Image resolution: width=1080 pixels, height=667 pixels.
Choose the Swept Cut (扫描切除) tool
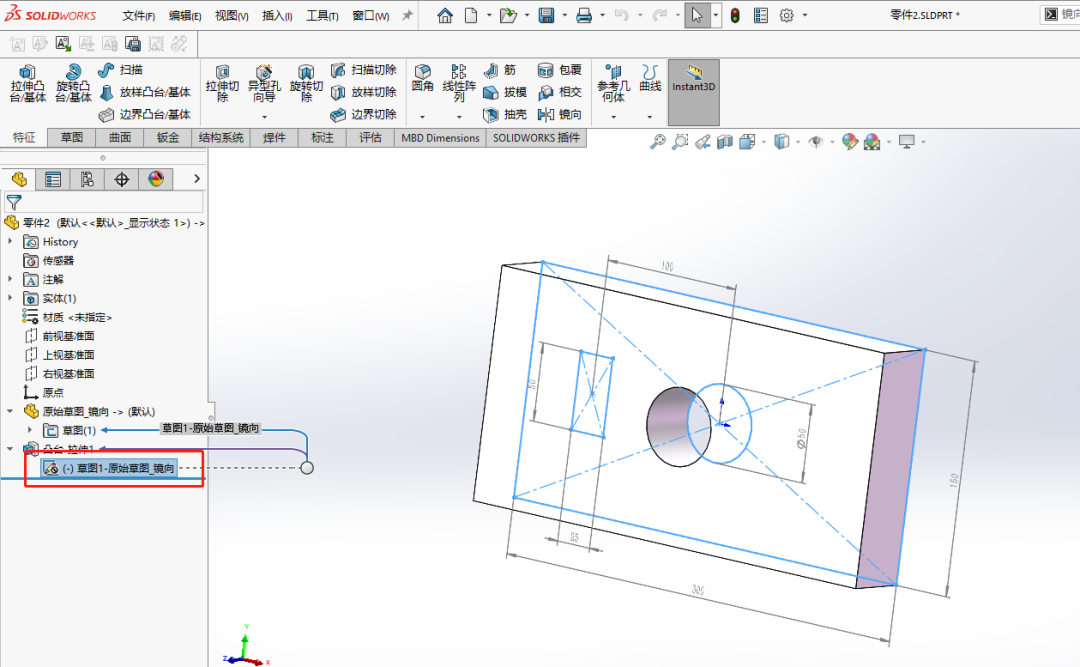point(364,70)
